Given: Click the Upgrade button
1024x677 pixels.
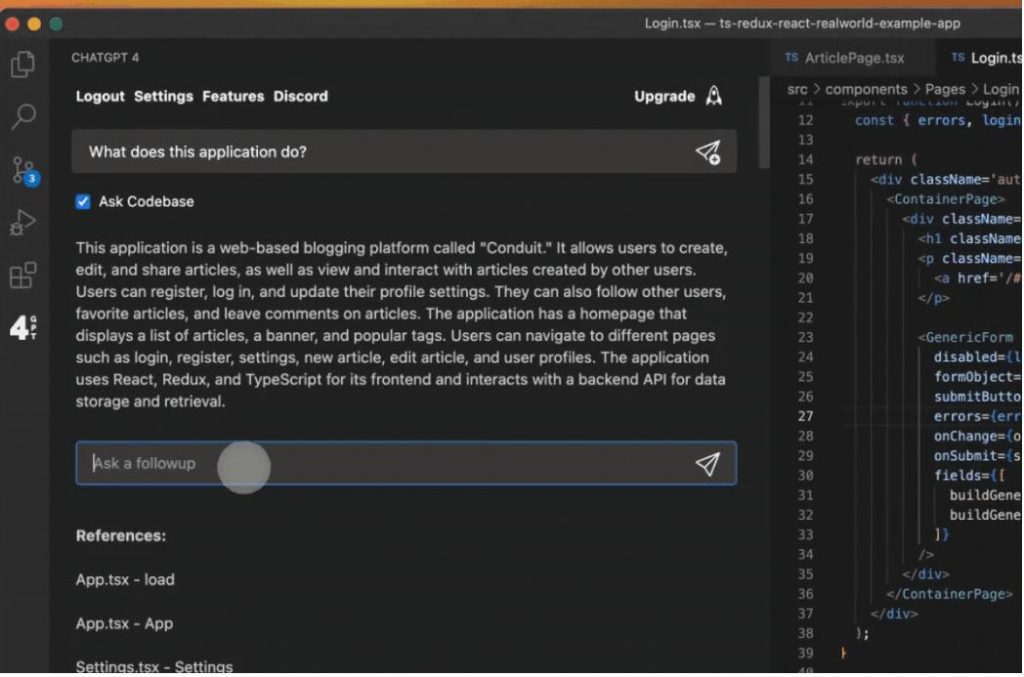Looking at the screenshot, I should coord(664,97).
